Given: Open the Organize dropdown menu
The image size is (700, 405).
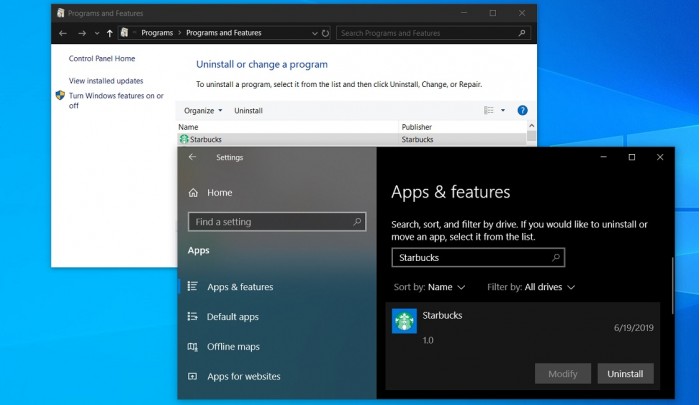Looking at the screenshot, I should coord(203,110).
